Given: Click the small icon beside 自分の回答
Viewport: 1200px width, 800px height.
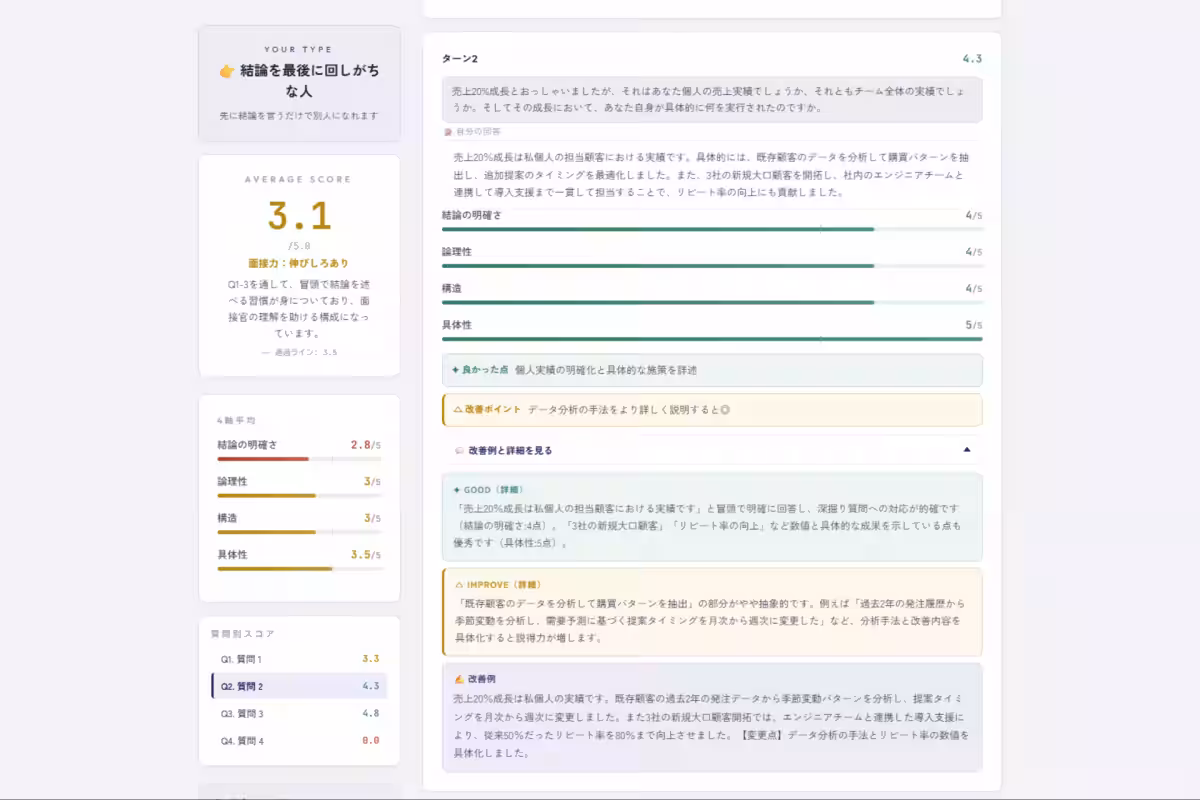Looking at the screenshot, I should (448, 132).
